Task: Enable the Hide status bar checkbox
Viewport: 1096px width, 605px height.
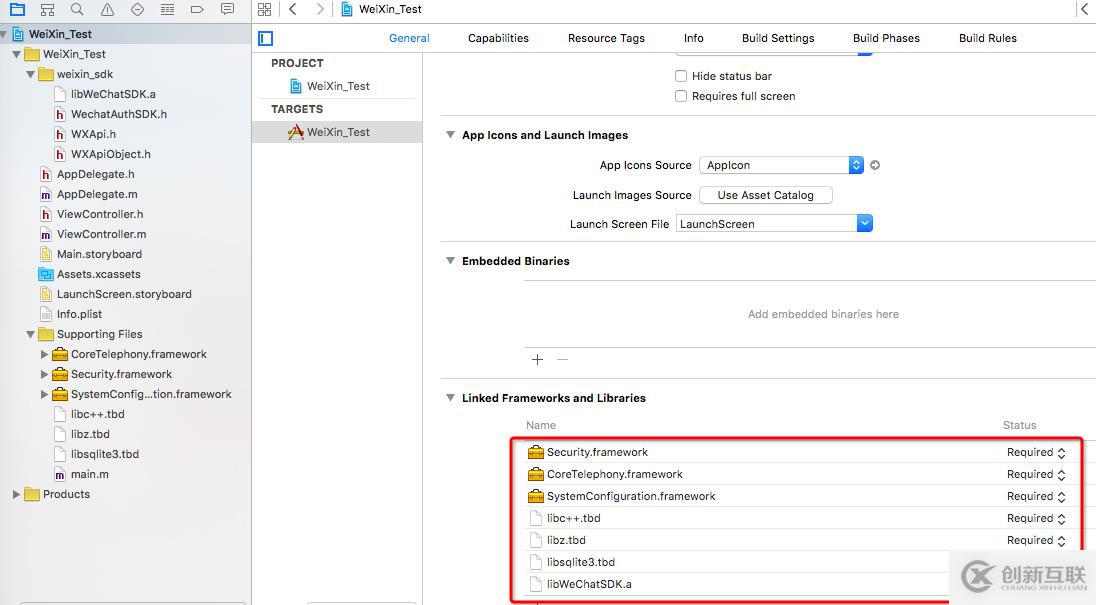Action: 681,76
